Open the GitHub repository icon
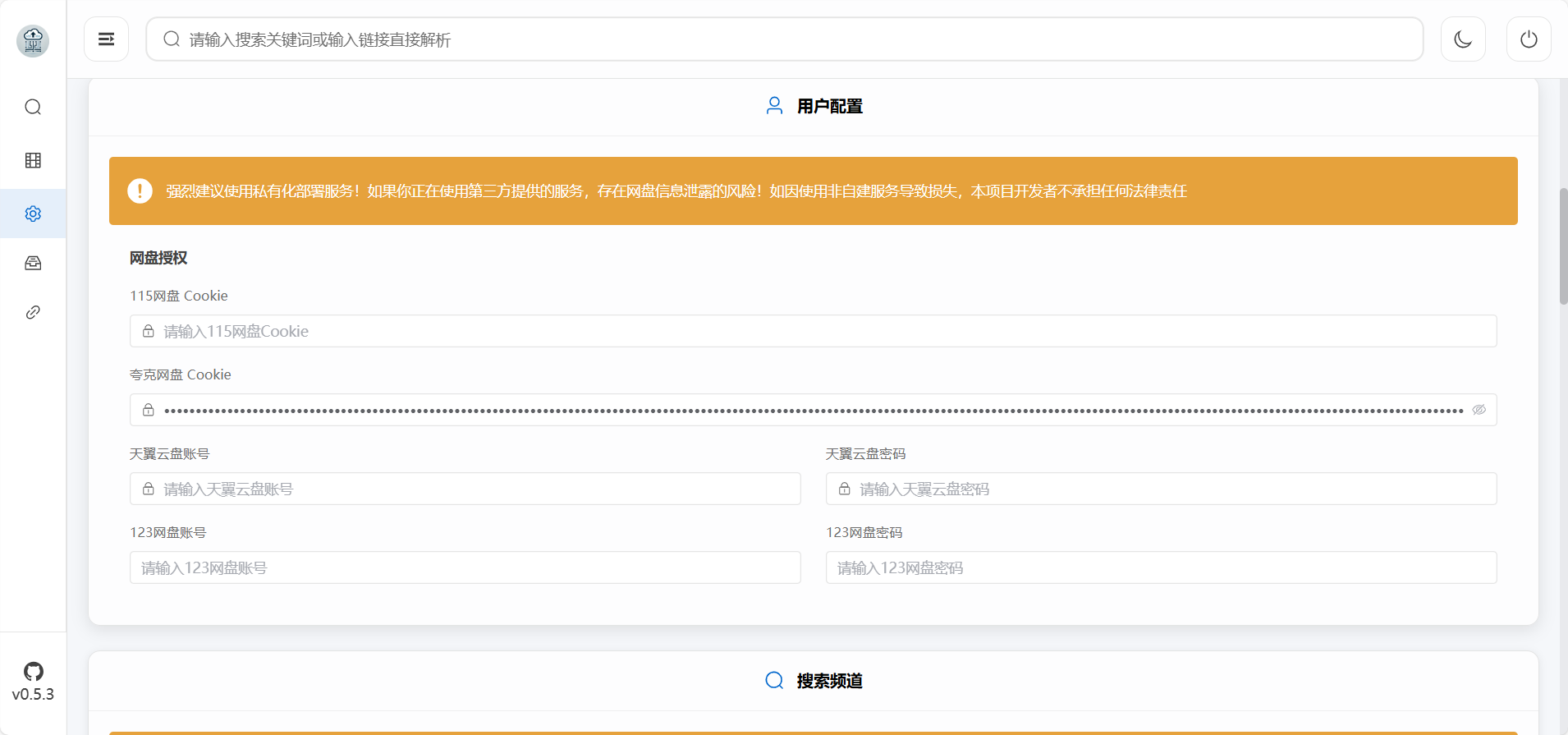1568x735 pixels. [x=33, y=671]
